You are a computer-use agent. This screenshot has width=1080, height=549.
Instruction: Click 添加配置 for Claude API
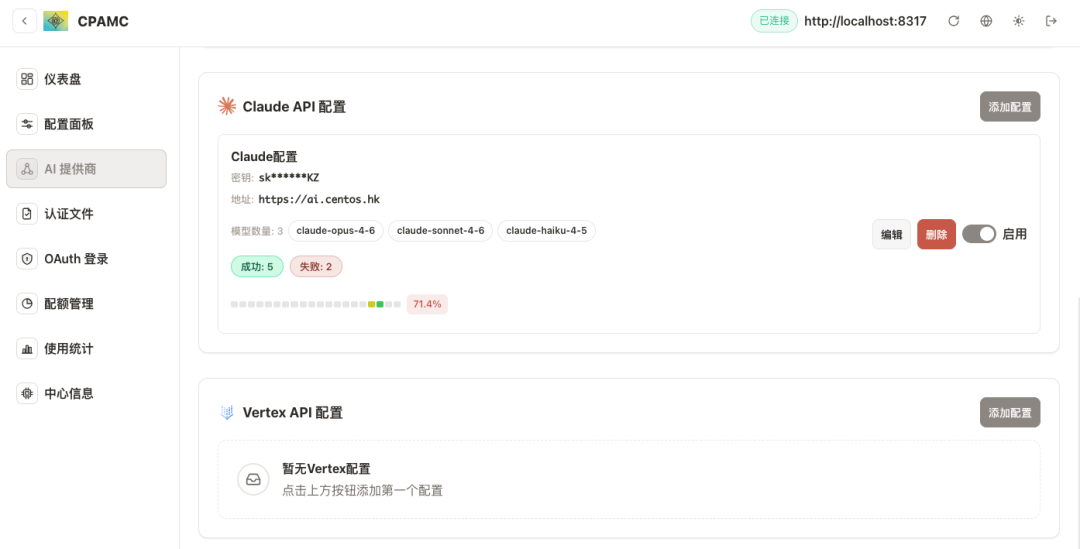pyautogui.click(x=1009, y=107)
